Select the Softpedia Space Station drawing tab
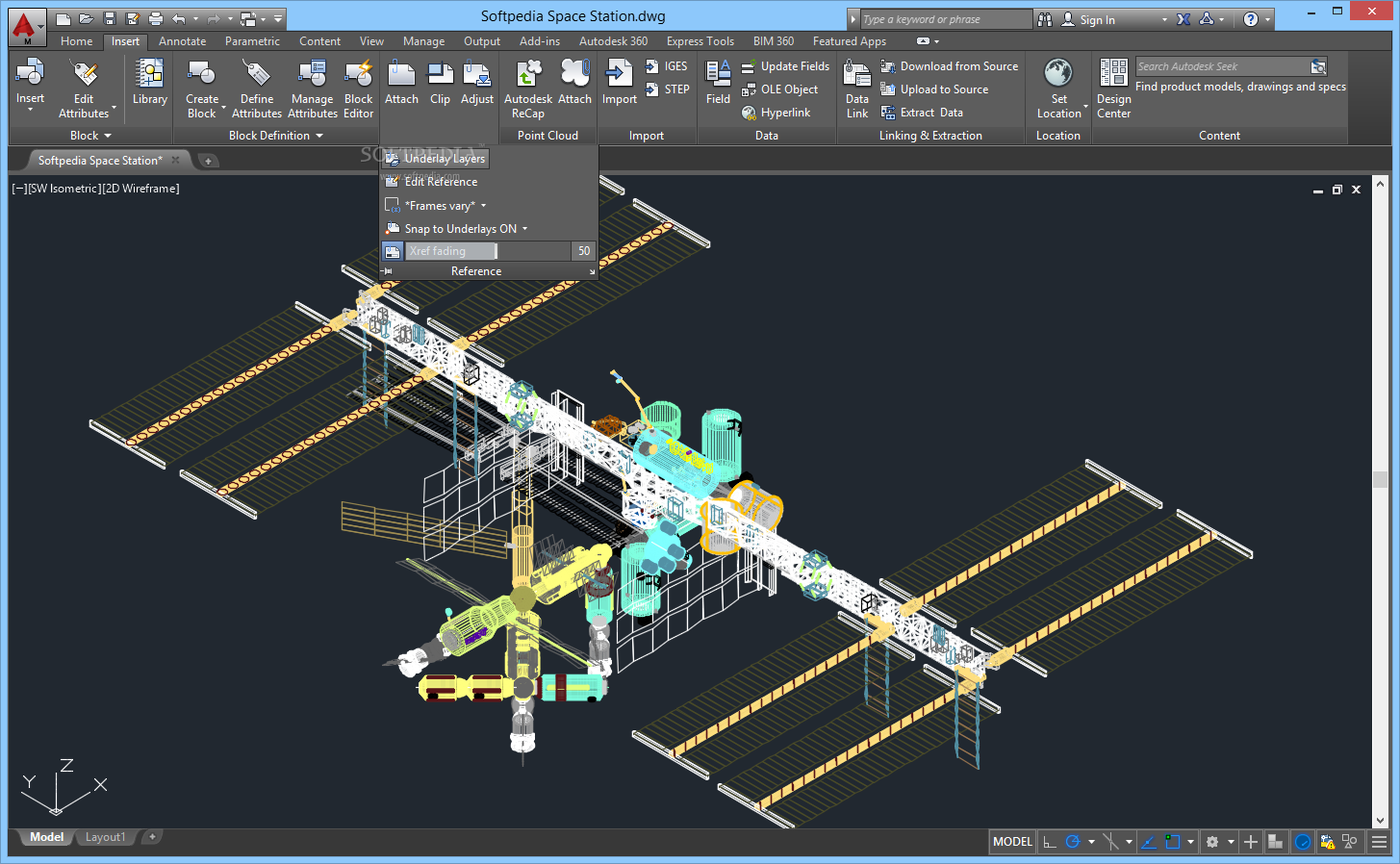This screenshot has width=1400, height=864. click(100, 161)
